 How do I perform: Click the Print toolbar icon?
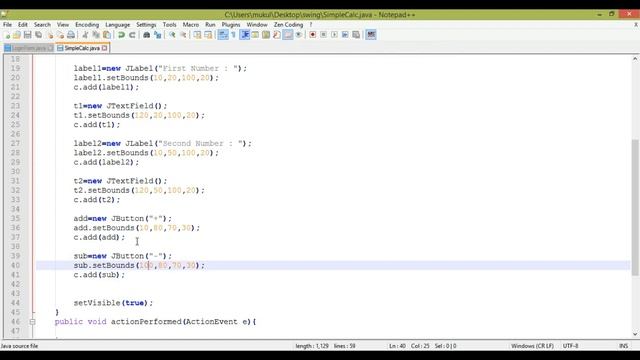coord(71,35)
